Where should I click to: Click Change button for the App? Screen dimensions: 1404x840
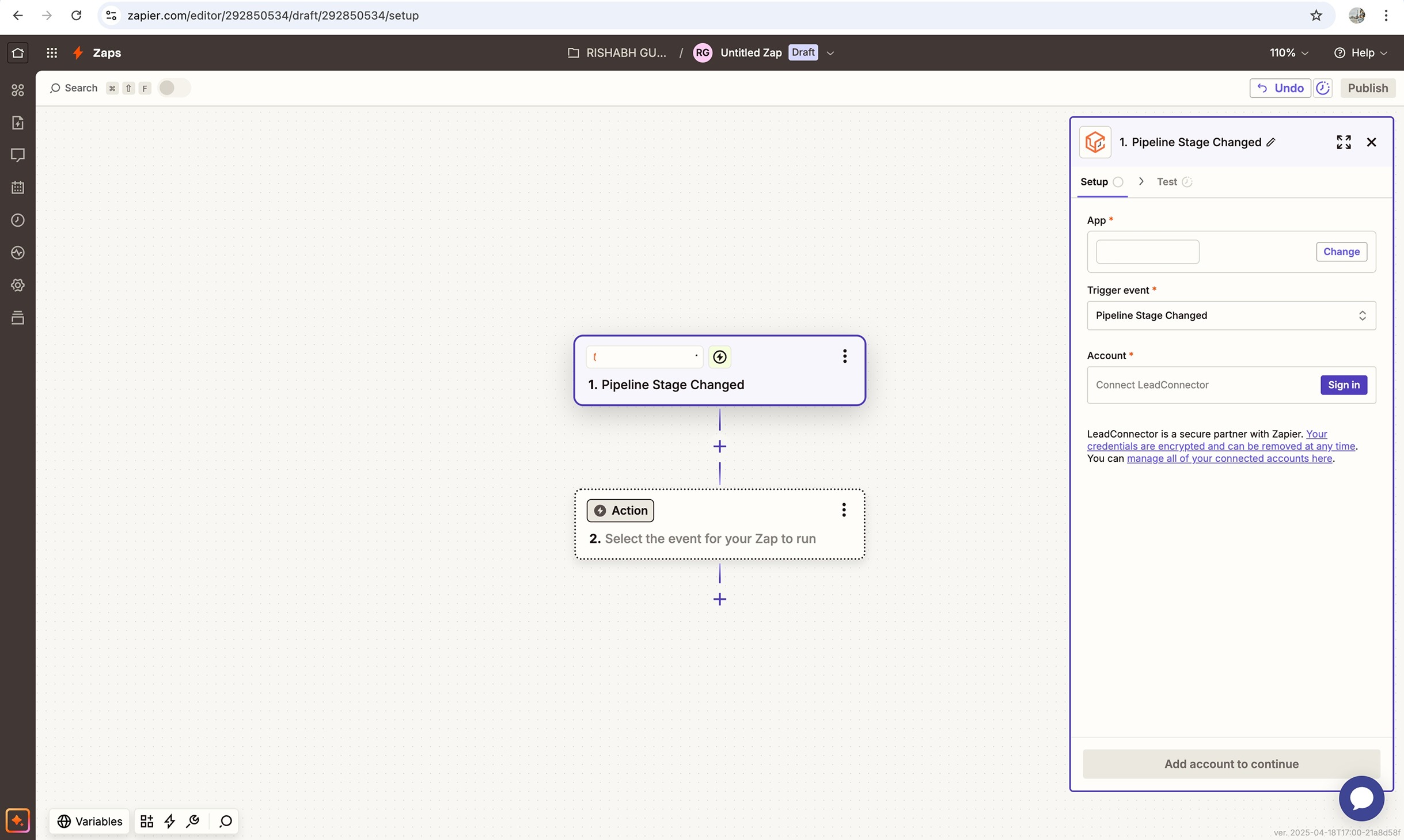tap(1341, 252)
